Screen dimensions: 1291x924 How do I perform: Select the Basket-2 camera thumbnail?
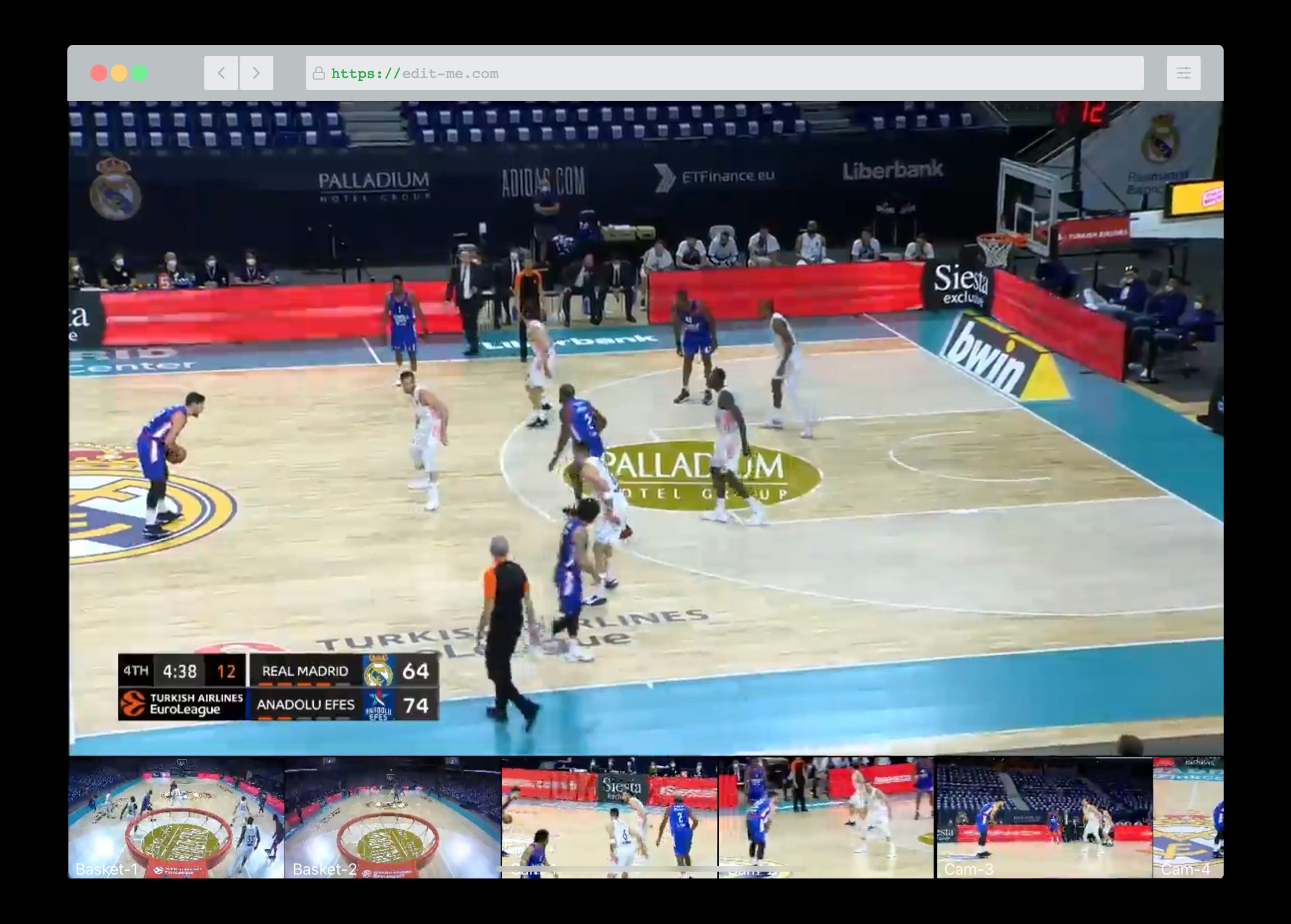click(x=393, y=817)
